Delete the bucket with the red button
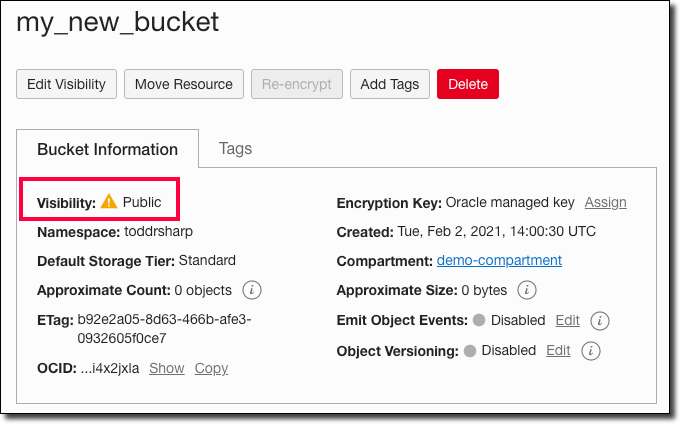Image resolution: width=680 pixels, height=424 pixels. 468,84
